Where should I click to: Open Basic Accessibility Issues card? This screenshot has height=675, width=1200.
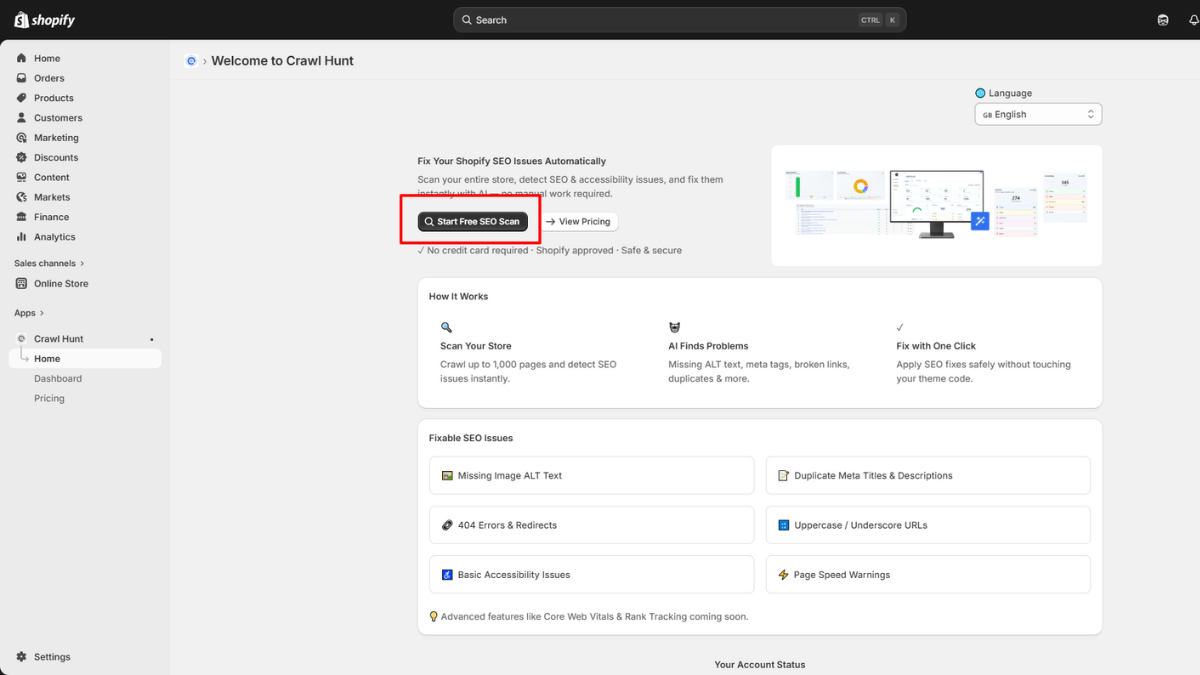point(591,575)
